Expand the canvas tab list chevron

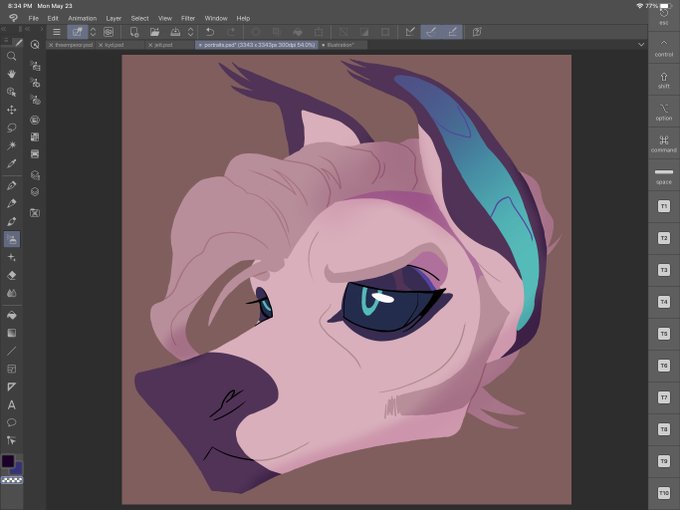coord(641,45)
